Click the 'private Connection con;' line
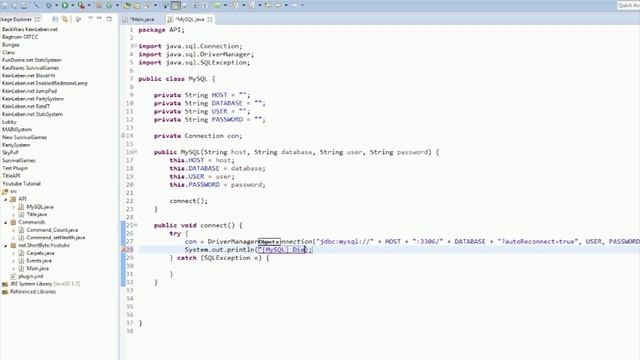 click(198, 136)
